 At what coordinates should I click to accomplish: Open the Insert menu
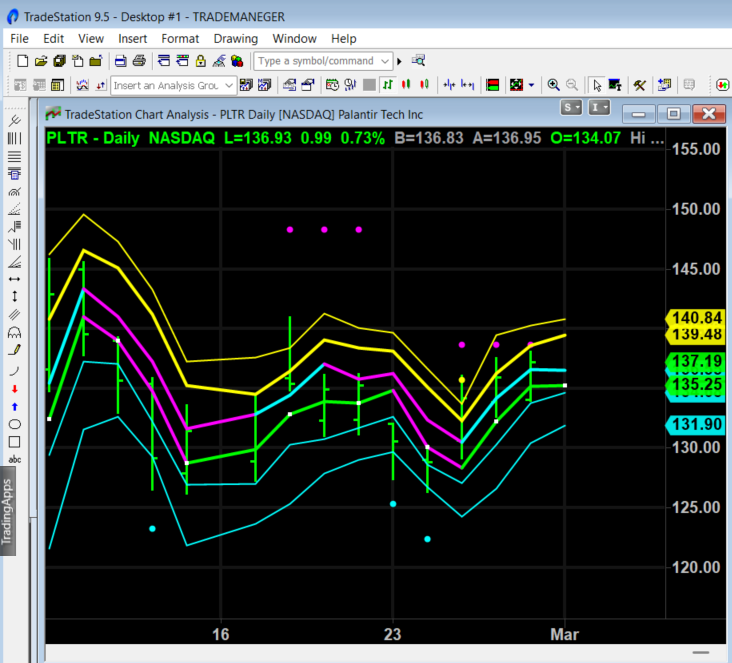[x=133, y=38]
